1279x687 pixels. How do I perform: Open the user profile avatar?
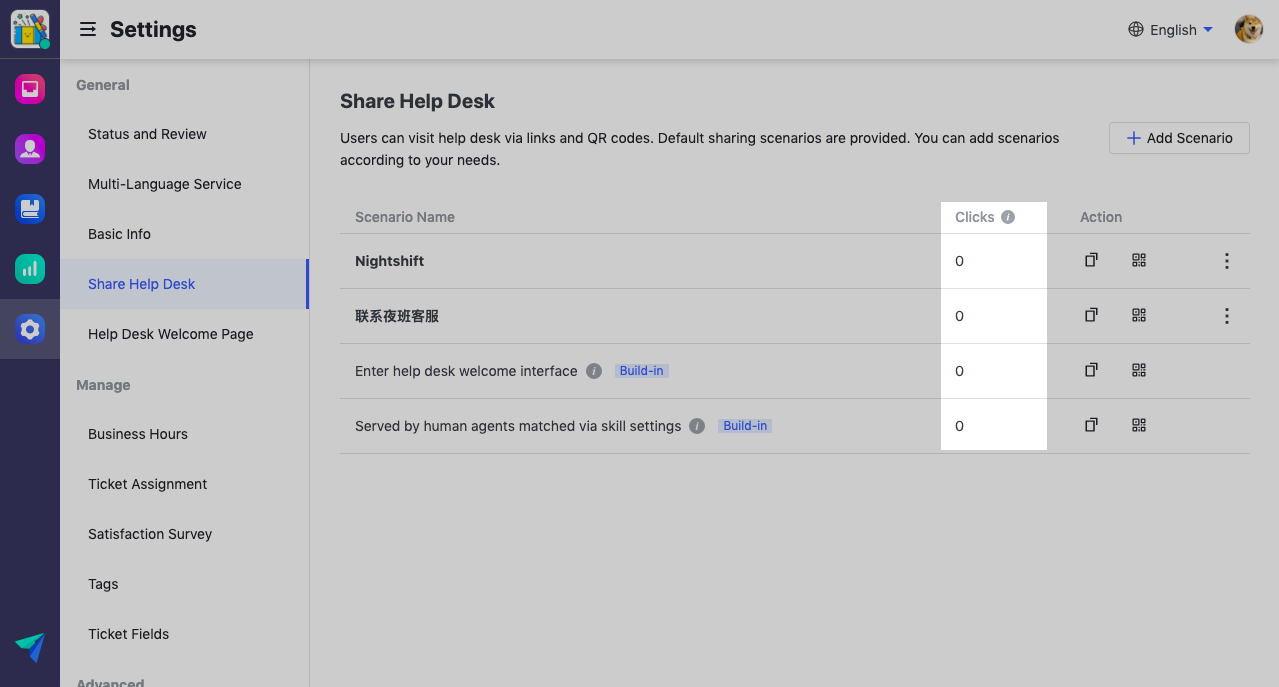tap(1248, 30)
